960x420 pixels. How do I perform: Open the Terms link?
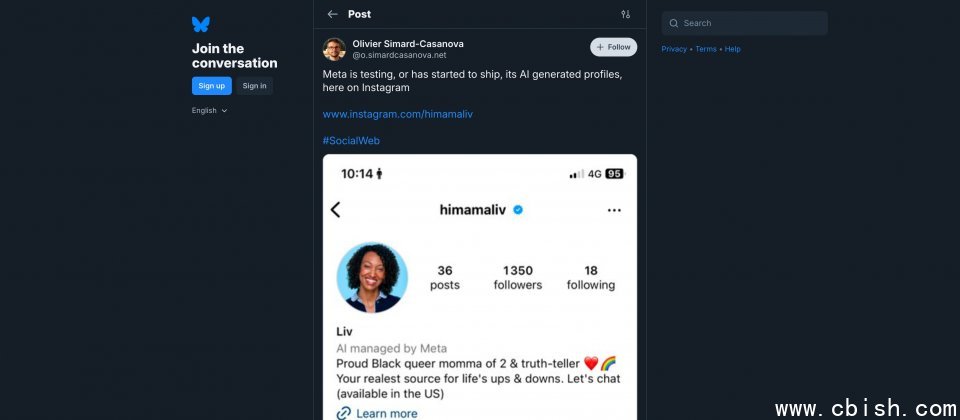pos(706,49)
